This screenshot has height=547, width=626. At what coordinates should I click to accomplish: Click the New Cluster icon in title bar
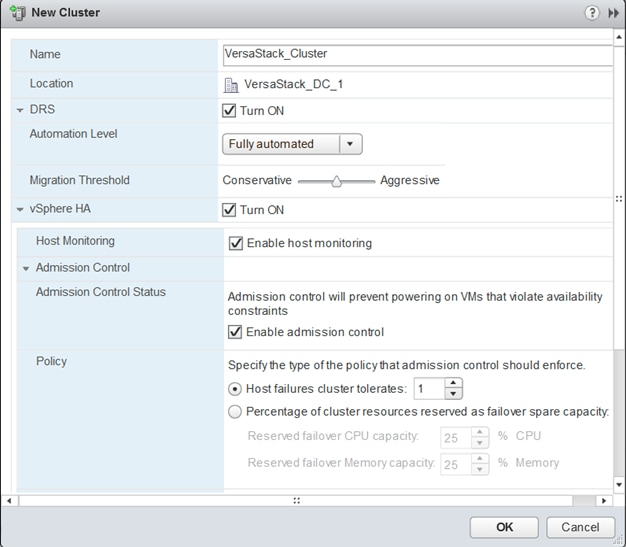(x=18, y=13)
